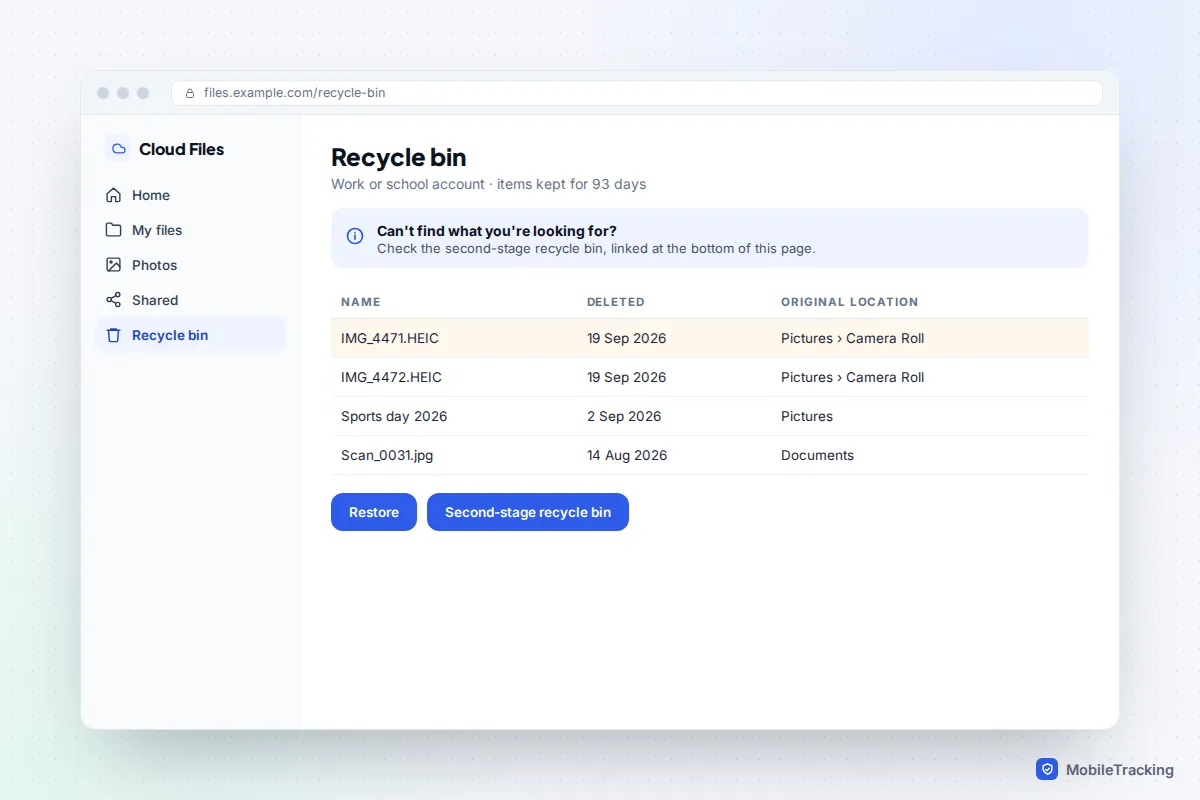The image size is (1200, 800).
Task: Select the IMG_4471.HEIC file row
Action: (x=710, y=338)
